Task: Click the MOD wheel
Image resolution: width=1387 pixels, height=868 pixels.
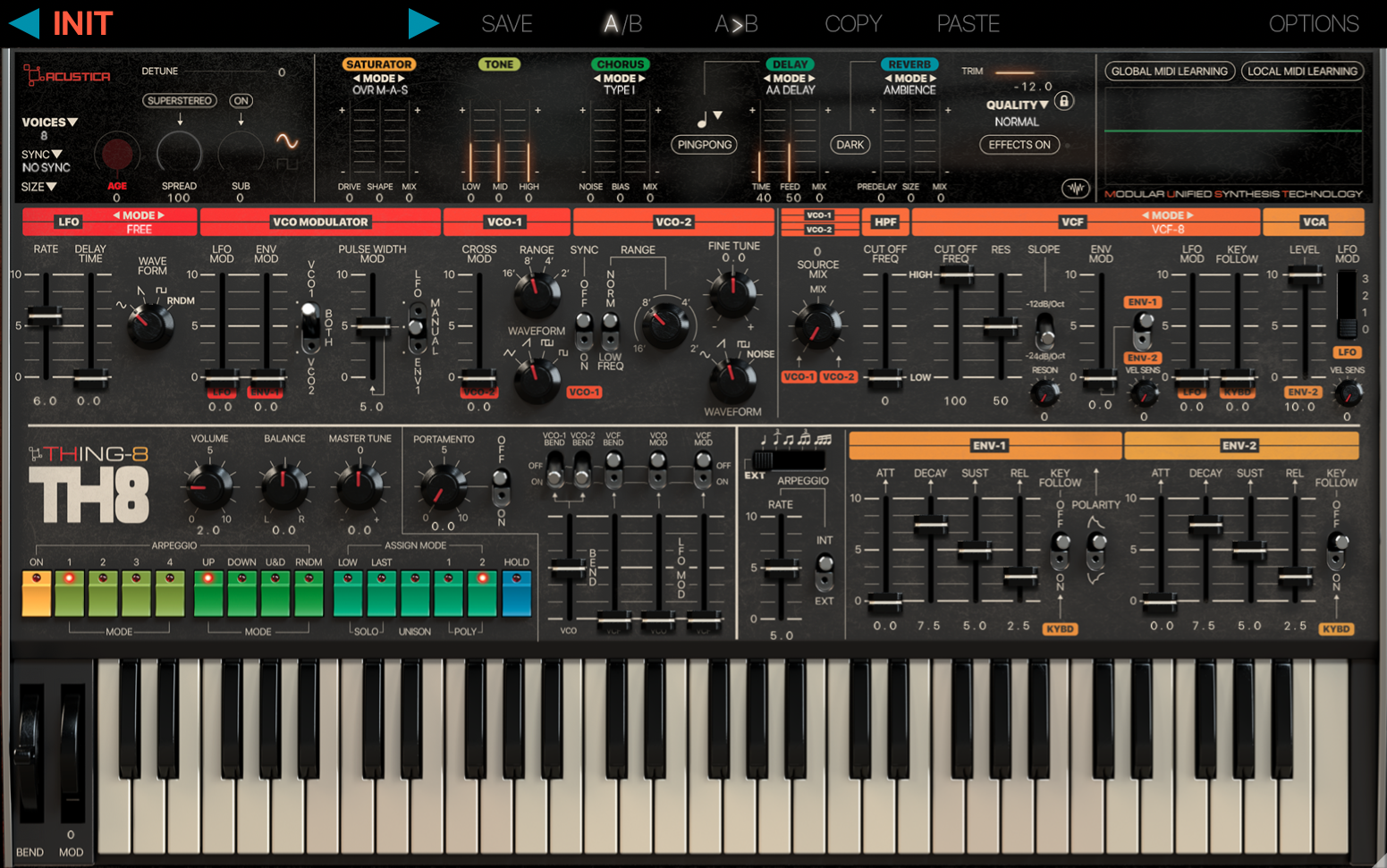Action: point(72,755)
